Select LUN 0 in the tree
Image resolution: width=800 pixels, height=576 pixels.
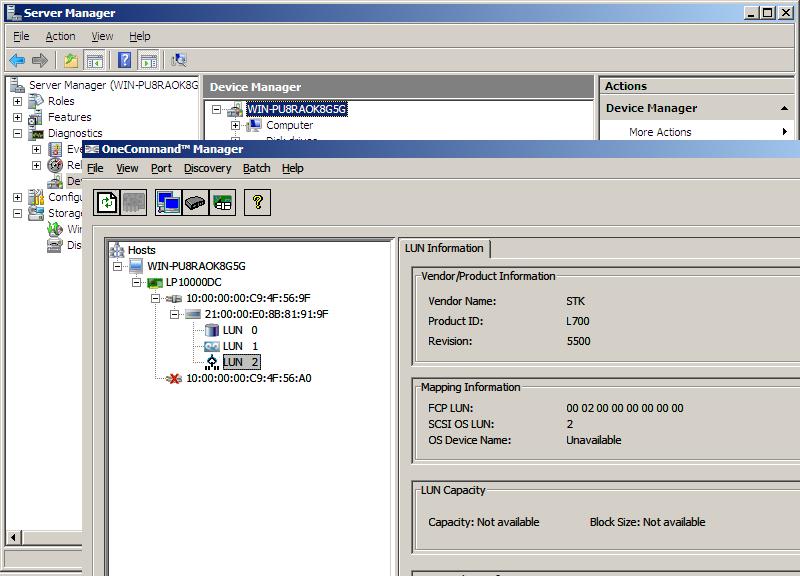[240, 330]
